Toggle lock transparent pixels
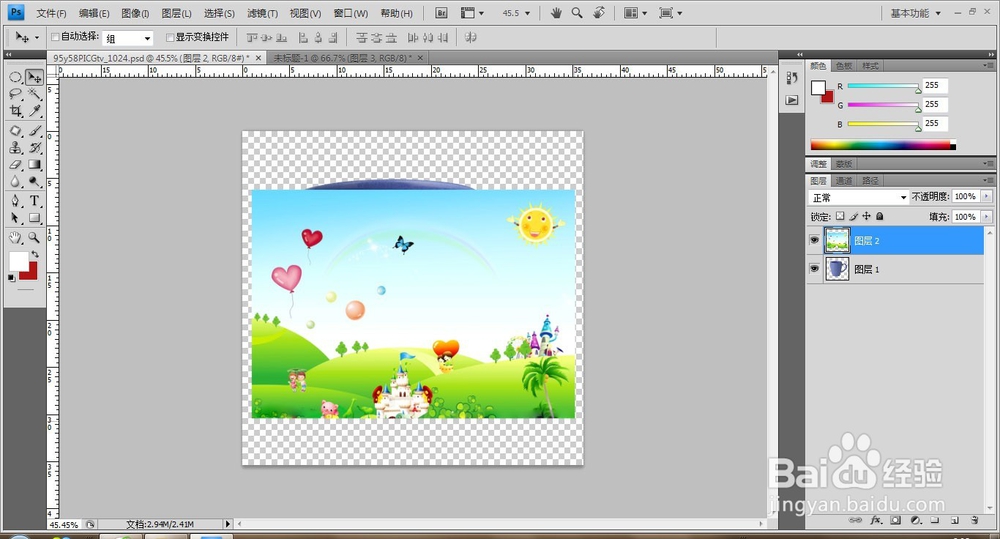Screen dimensions: 1000x539 click(840, 216)
